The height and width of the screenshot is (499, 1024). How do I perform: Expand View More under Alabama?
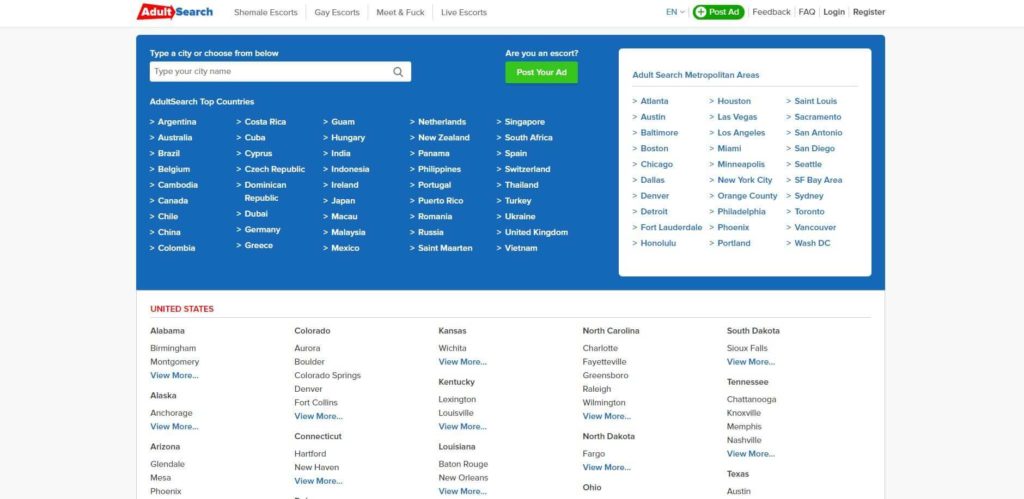[174, 376]
